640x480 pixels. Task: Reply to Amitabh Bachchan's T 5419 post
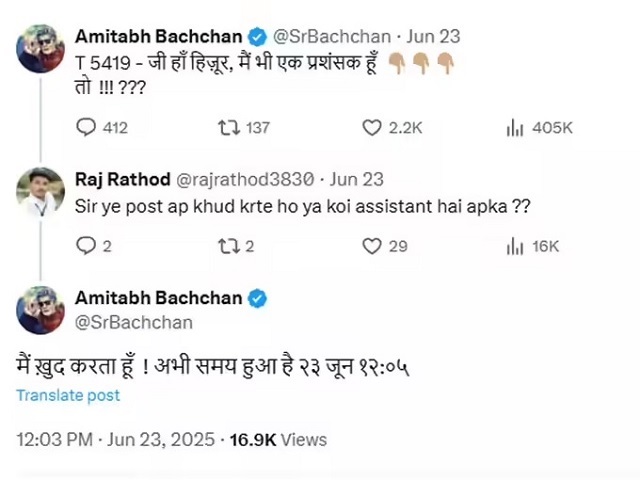tap(87, 128)
